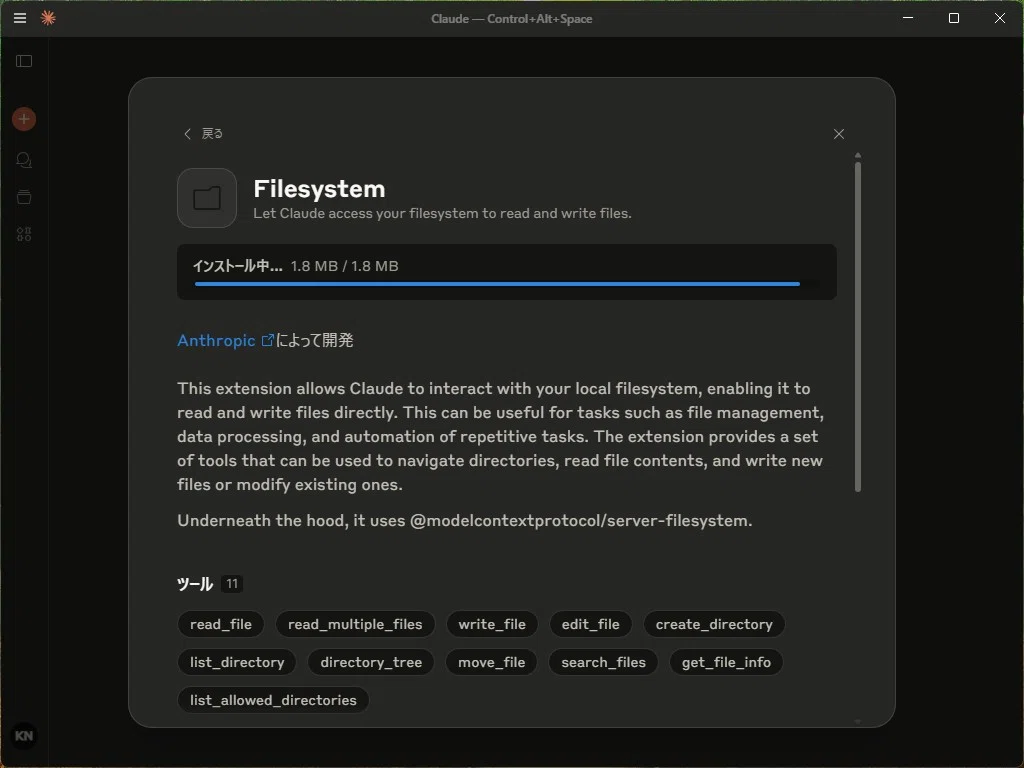
Task: Select the read_multiple_files tool chip
Action: pos(355,624)
